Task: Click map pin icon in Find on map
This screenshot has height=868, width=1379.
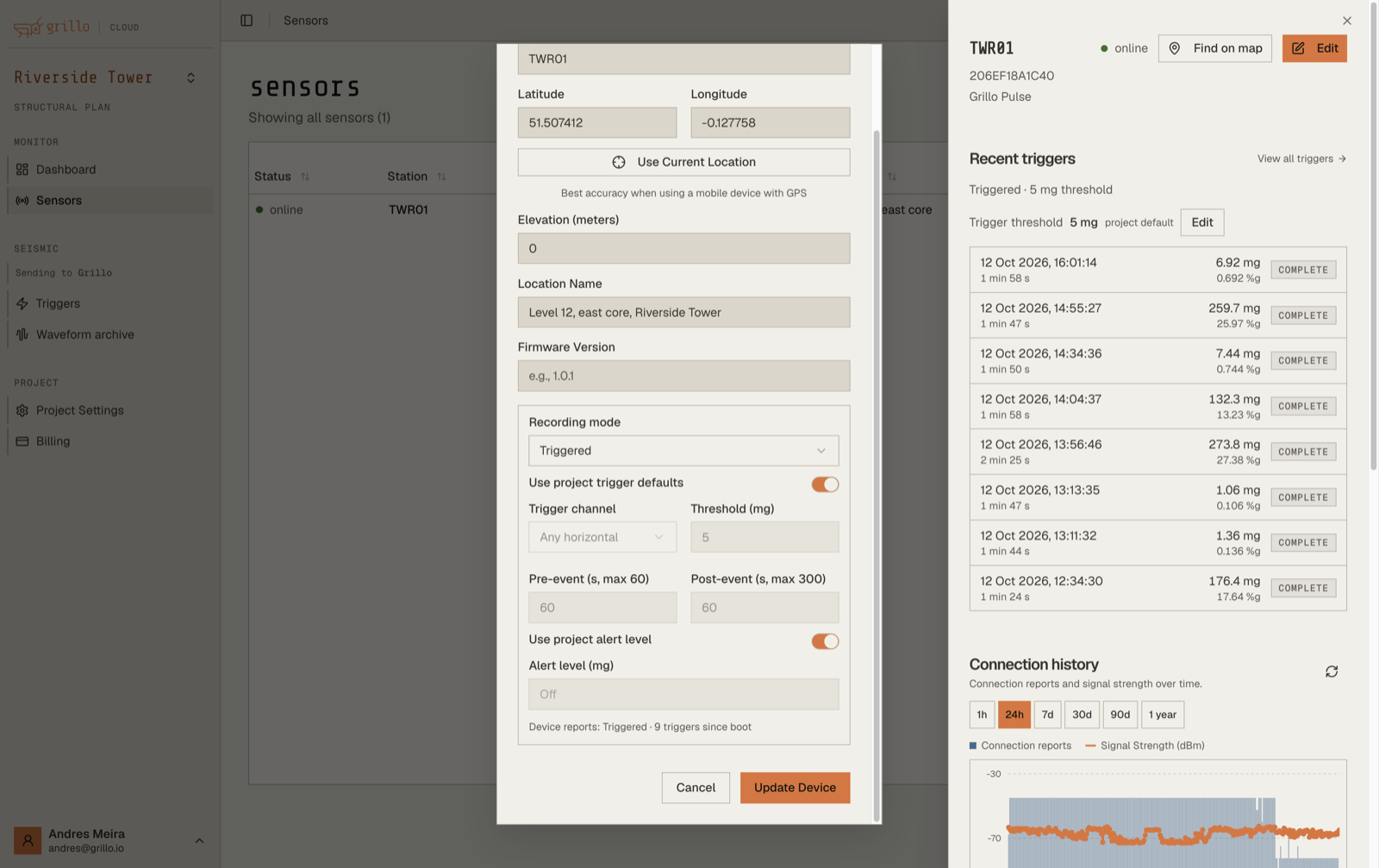Action: pos(1175,48)
